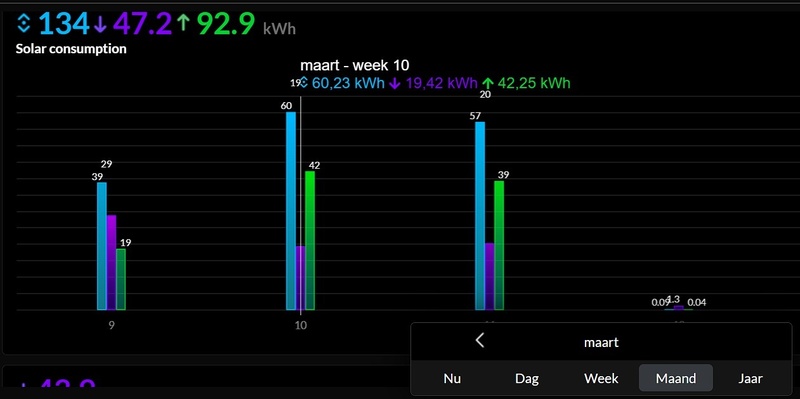Click the purple bar in week 10
The height and width of the screenshot is (399, 800).
tap(300, 278)
